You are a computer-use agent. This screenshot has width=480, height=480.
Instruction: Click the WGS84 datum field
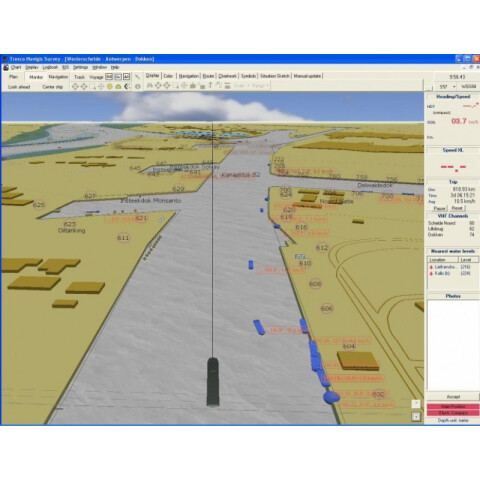point(468,87)
